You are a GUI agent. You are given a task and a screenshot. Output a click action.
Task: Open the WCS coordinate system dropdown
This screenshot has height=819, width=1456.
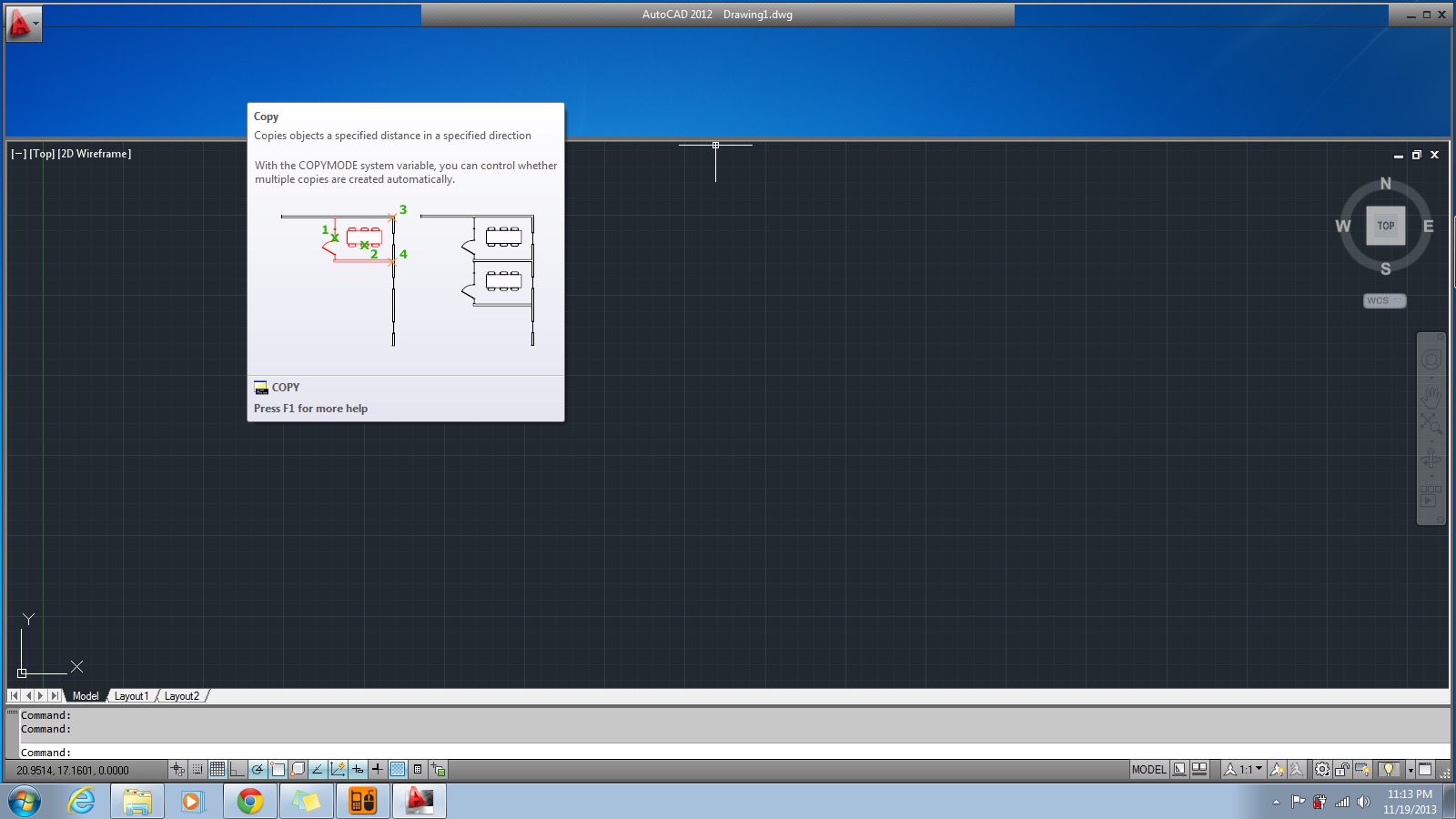click(x=1384, y=300)
